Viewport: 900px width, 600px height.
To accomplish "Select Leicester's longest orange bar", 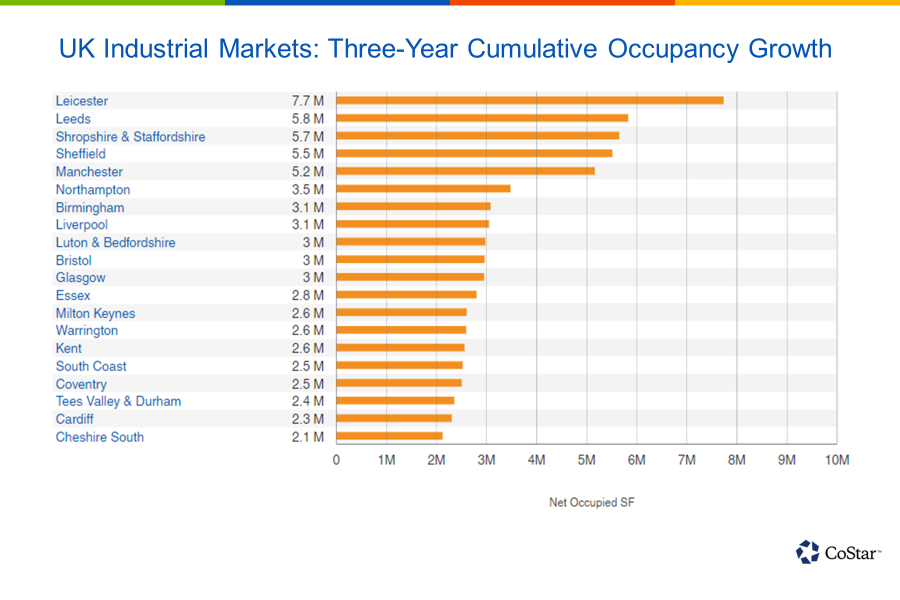I will pos(530,100).
